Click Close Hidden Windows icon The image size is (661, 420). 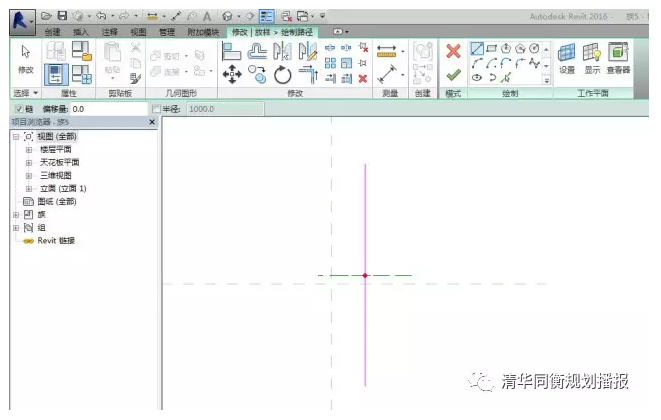287,16
